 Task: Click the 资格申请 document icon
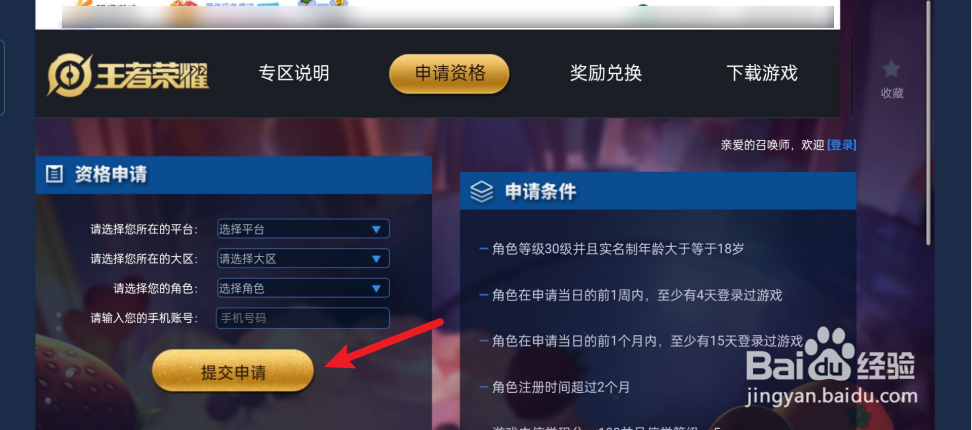[x=55, y=175]
